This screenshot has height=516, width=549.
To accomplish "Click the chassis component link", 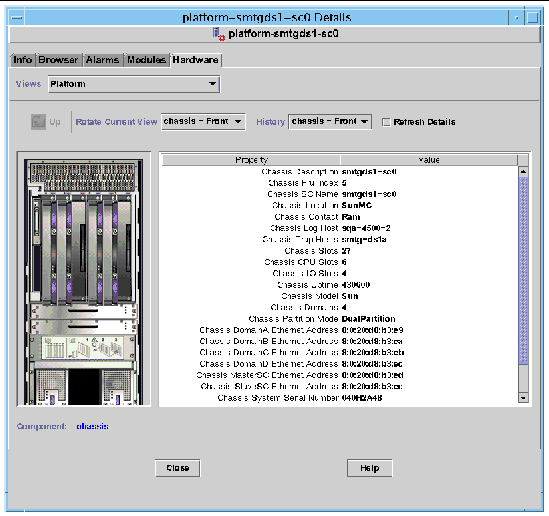I will pos(92,426).
